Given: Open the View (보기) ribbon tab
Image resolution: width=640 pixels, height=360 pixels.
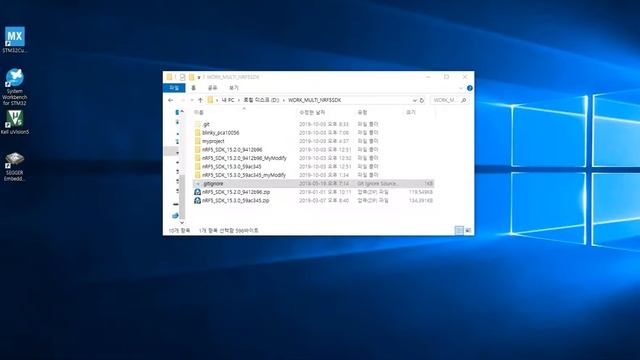Looking at the screenshot, I should click(233, 88).
